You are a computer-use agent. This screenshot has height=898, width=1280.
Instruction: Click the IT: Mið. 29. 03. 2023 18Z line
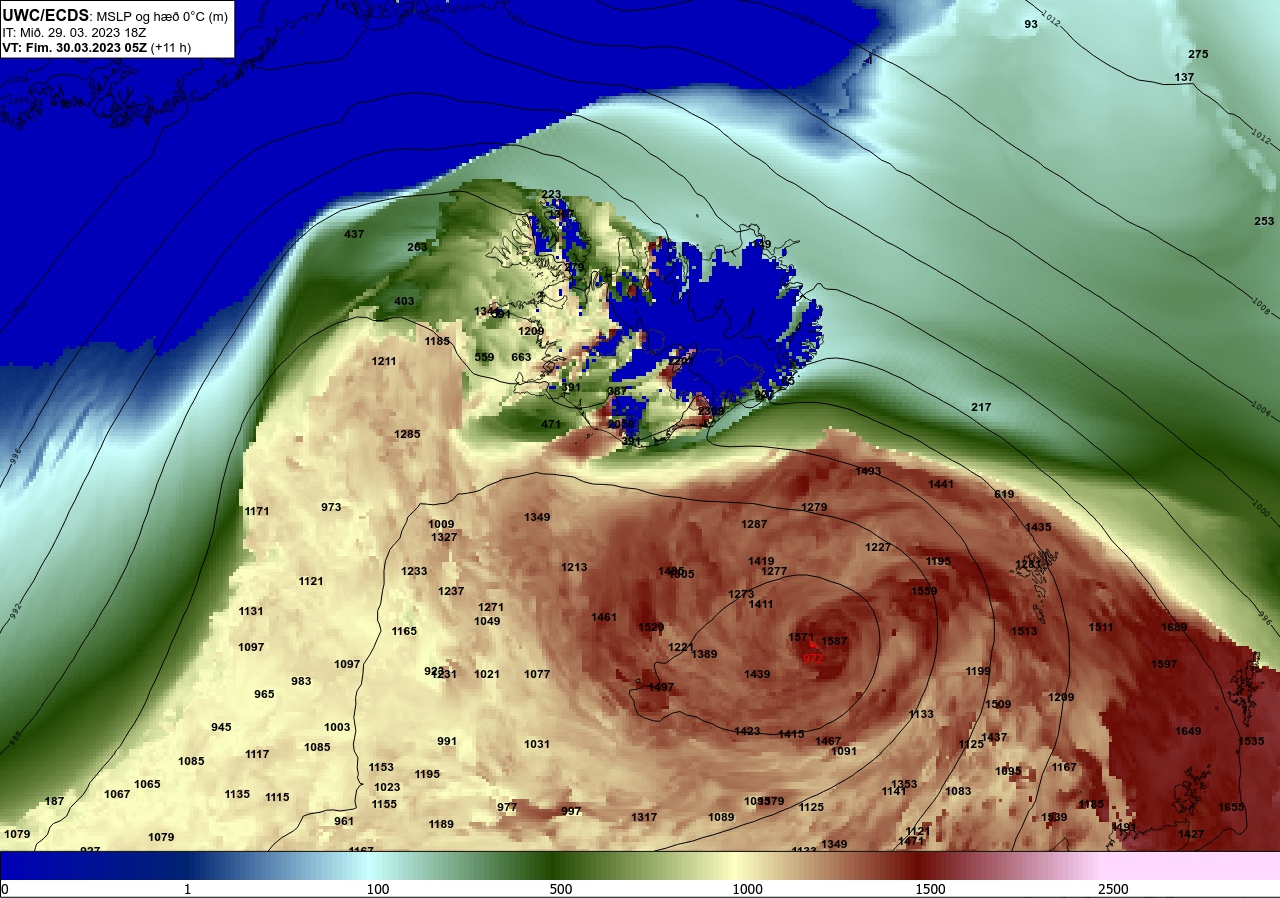76,32
